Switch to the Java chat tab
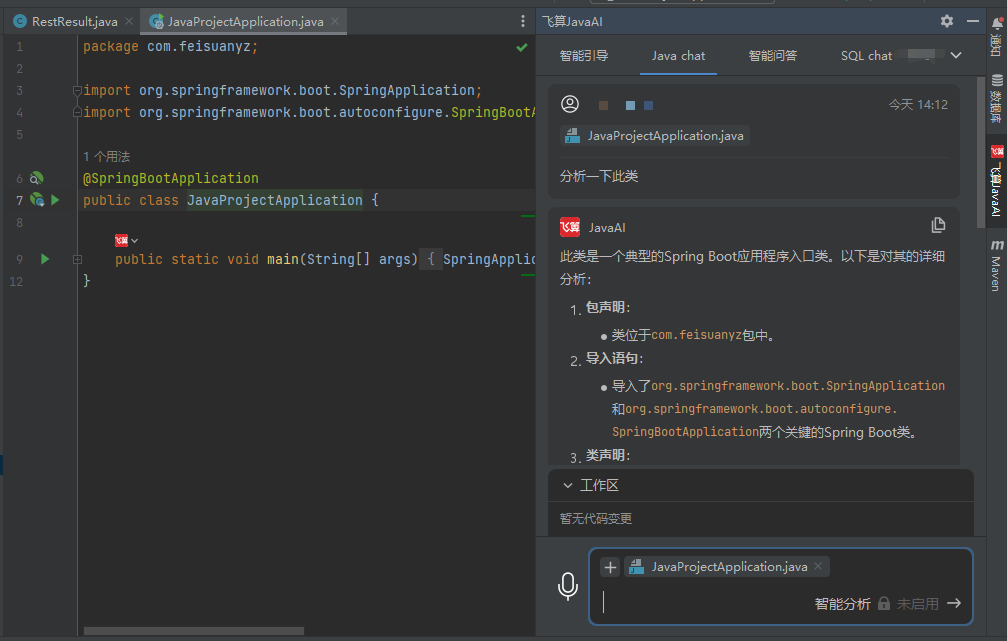 pyautogui.click(x=678, y=56)
